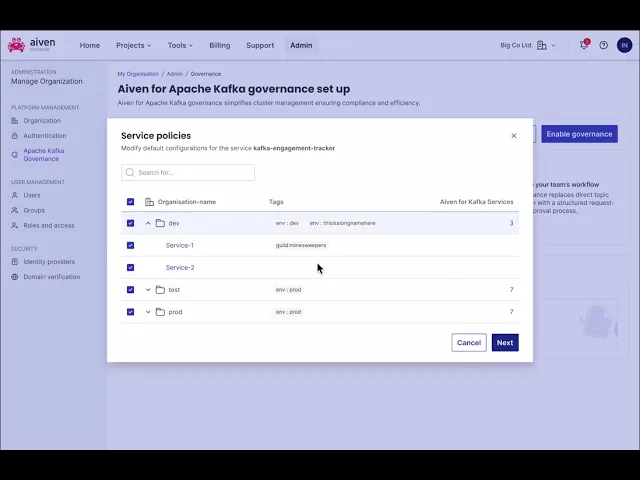Open the IN user avatar menu
The image size is (640, 480).
pos(624,45)
